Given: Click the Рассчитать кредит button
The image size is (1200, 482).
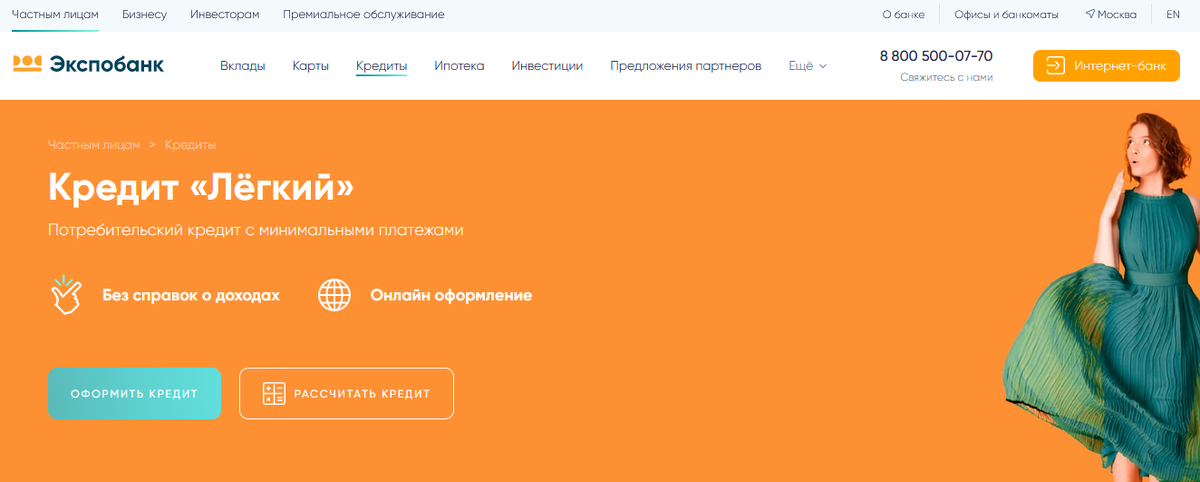Looking at the screenshot, I should point(346,394).
